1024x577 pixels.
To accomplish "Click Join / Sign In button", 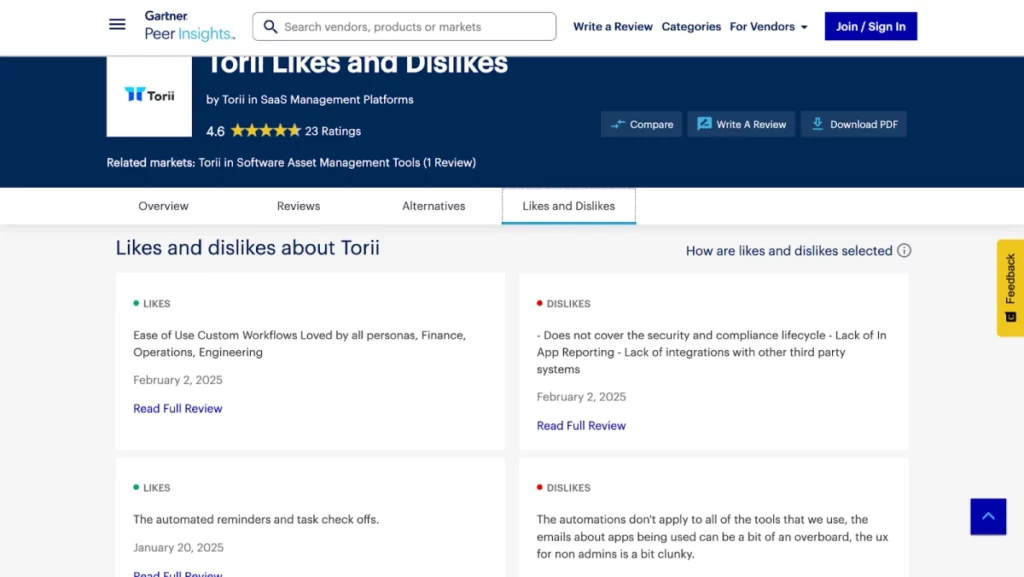I will pos(871,26).
